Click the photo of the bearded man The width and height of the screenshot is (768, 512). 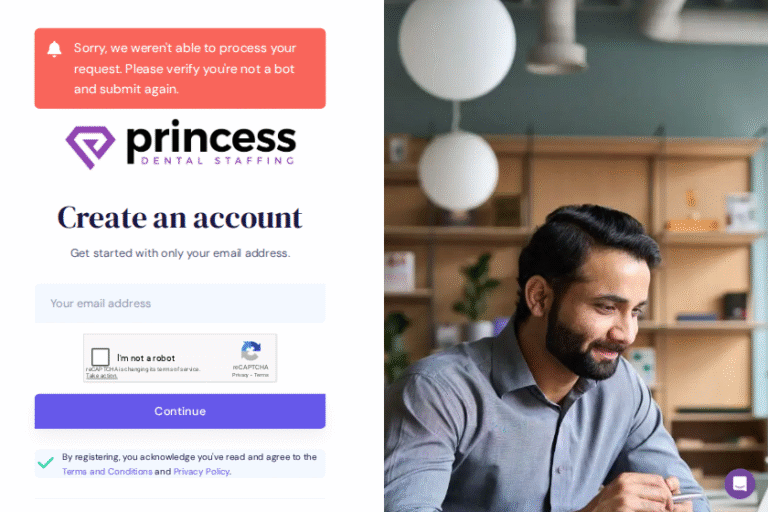[x=576, y=256]
